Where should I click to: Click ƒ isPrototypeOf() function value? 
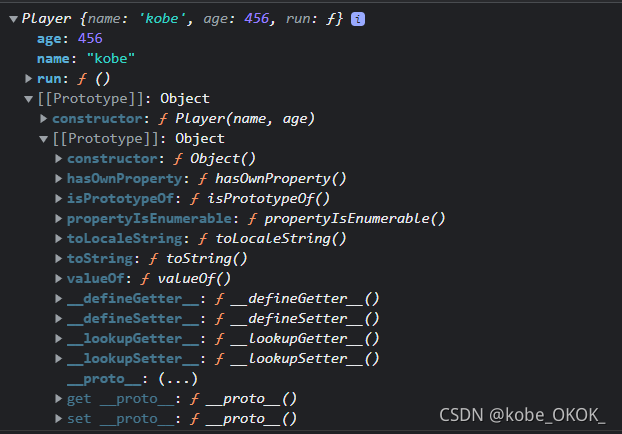point(260,198)
